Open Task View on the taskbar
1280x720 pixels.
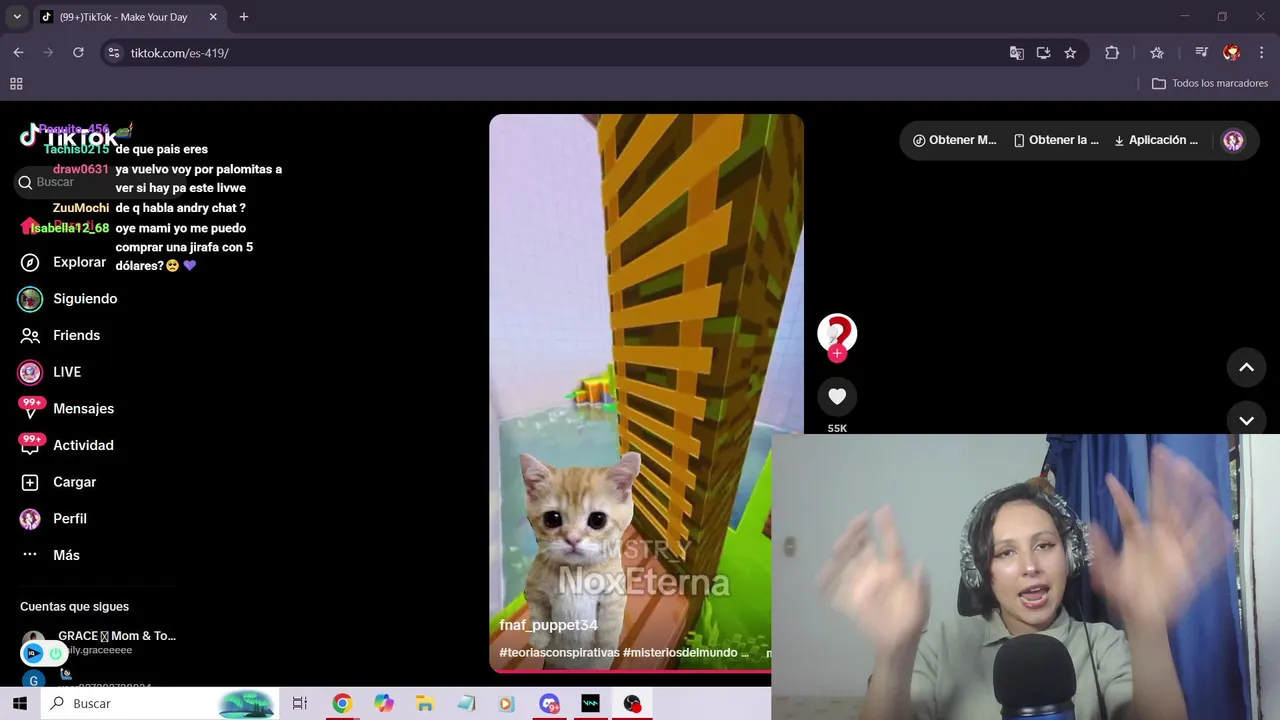click(300, 704)
